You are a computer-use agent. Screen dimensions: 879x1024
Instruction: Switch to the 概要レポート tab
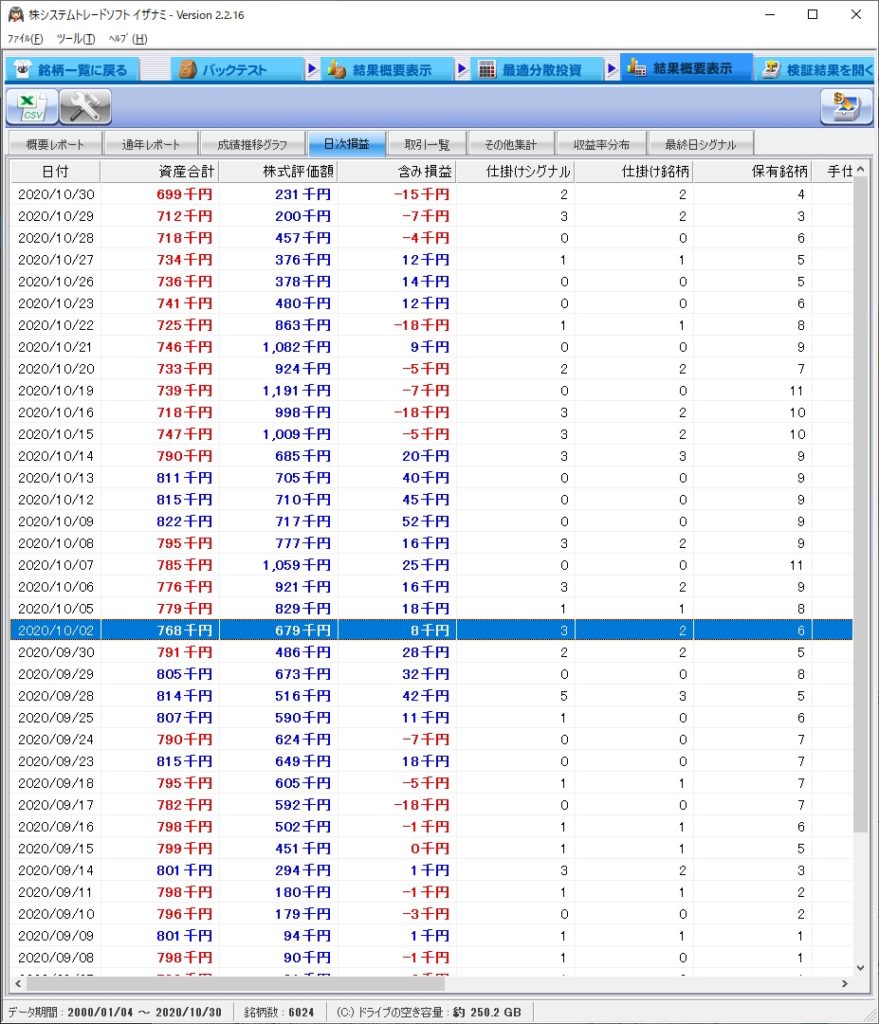tap(55, 144)
